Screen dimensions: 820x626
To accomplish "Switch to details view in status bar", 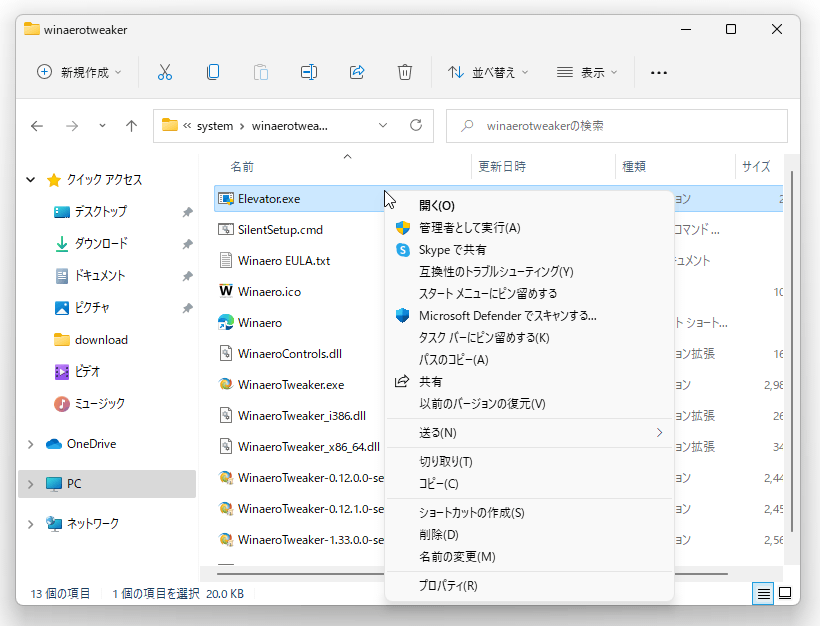I will click(763, 594).
